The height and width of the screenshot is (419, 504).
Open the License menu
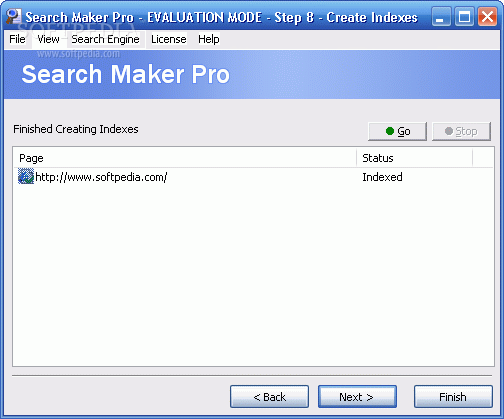click(x=169, y=39)
